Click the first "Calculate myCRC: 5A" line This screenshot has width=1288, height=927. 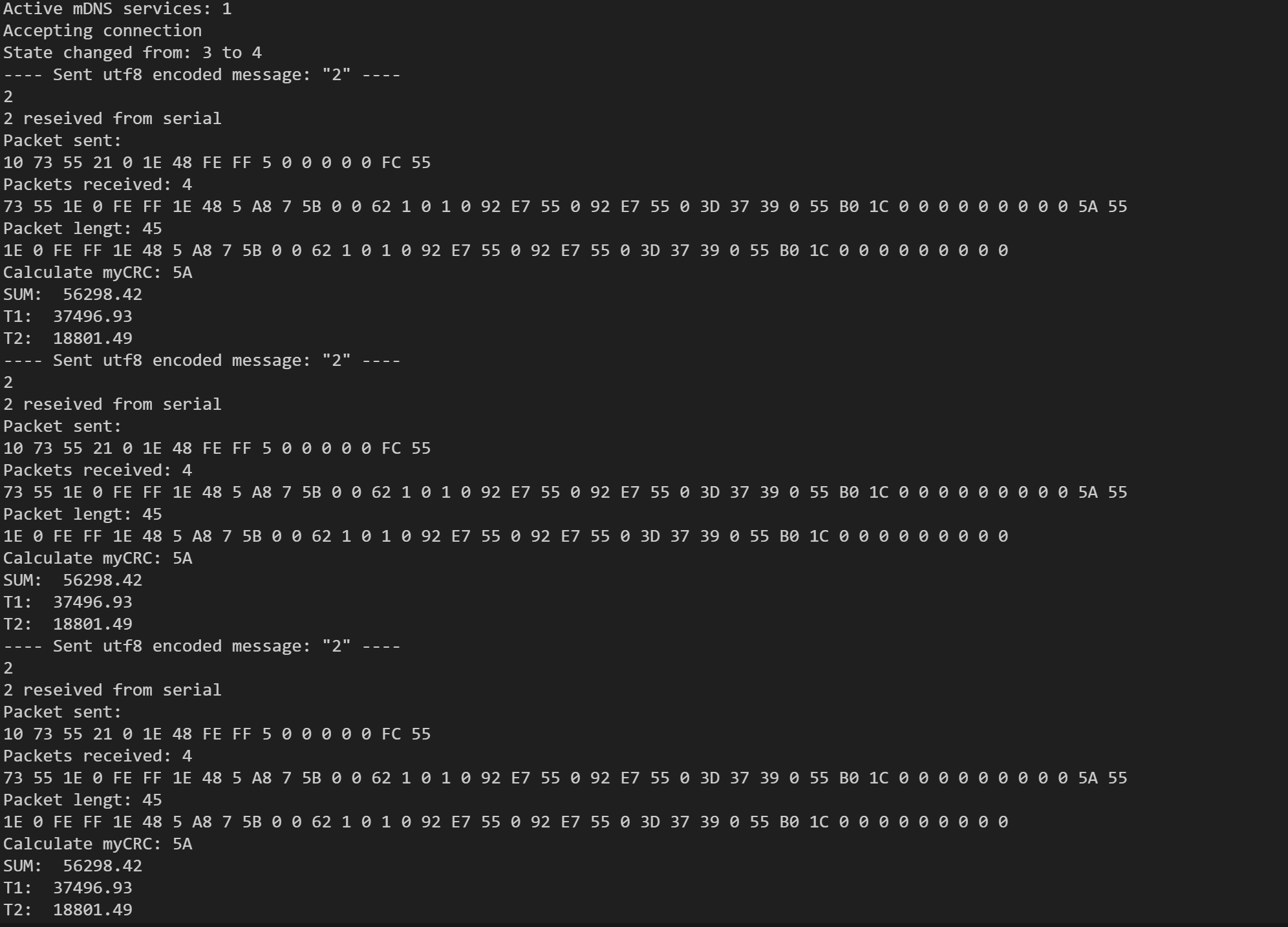tap(97, 273)
